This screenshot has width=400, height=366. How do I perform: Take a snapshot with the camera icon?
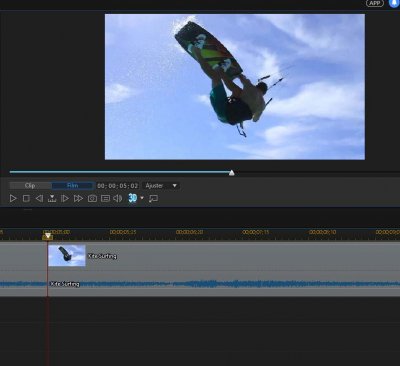(92, 199)
